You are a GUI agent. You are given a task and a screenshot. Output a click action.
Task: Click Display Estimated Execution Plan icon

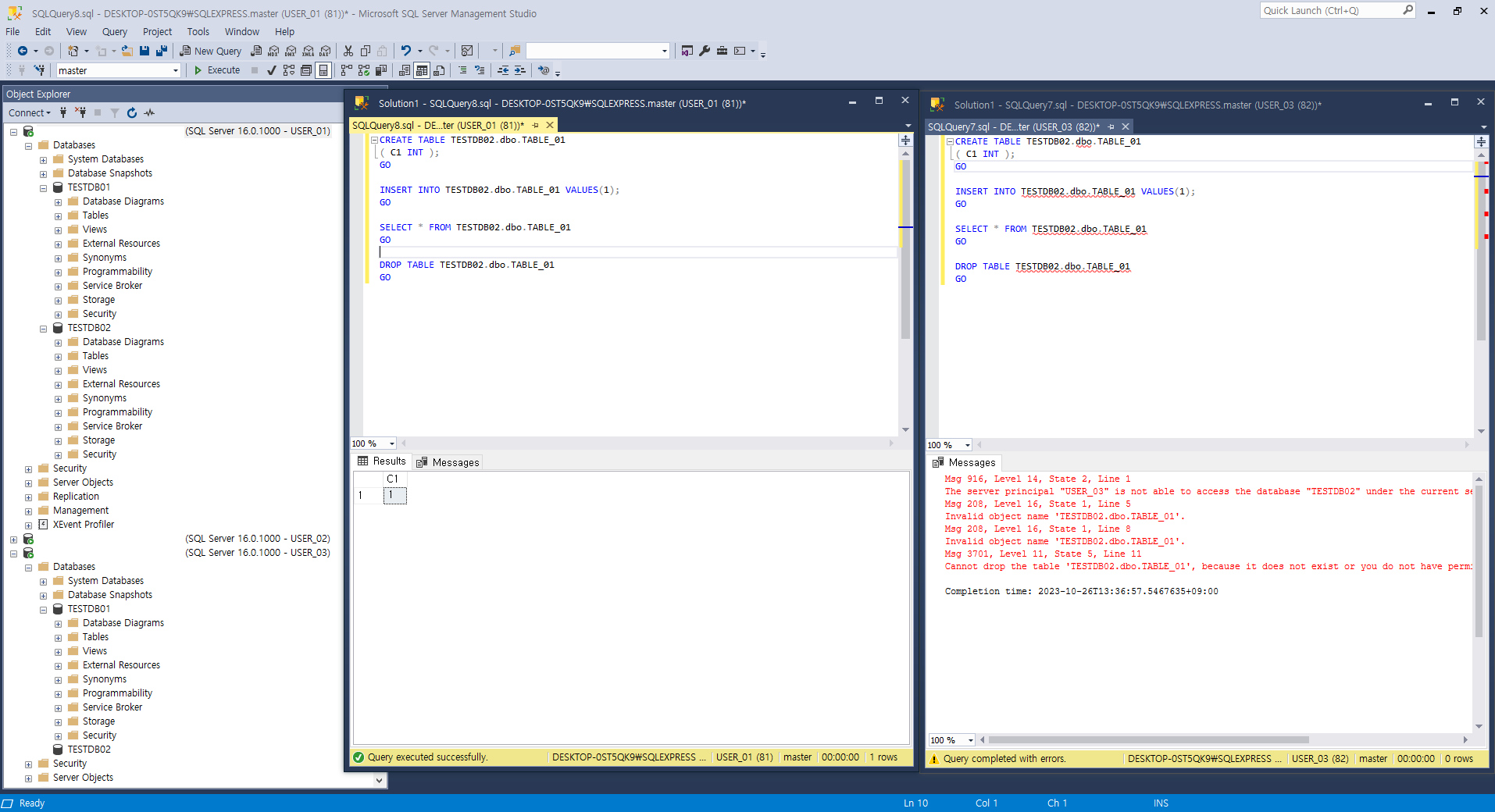[x=289, y=70]
